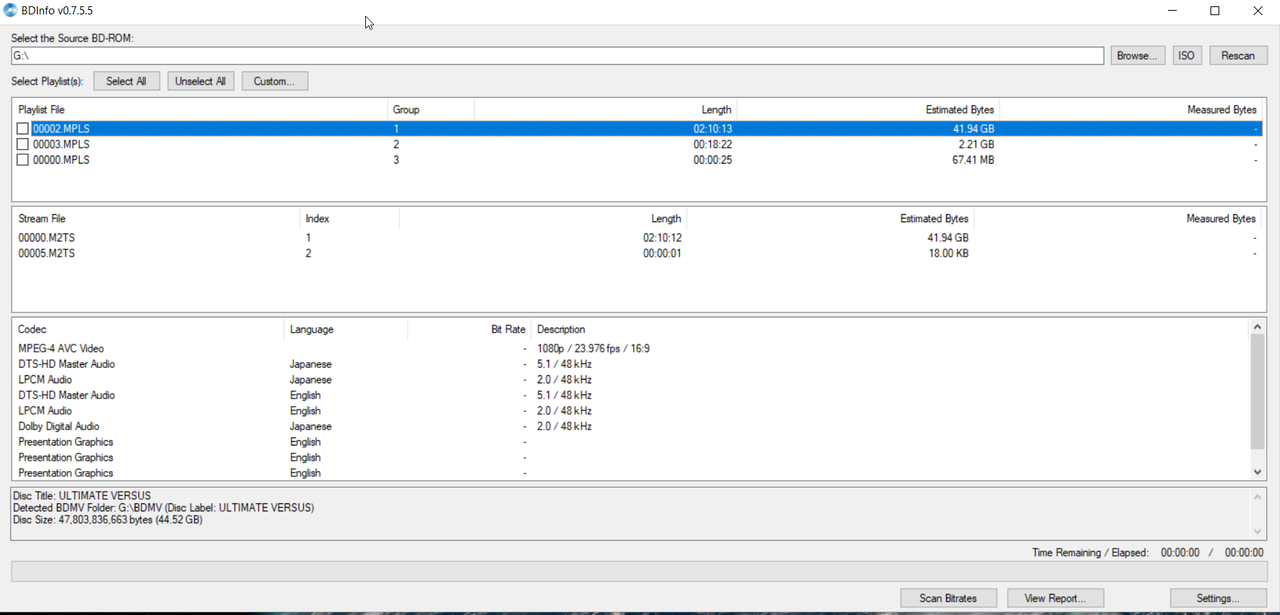This screenshot has height=615, width=1280.
Task: Select the Dolby Digital Audio row
Action: 632,426
